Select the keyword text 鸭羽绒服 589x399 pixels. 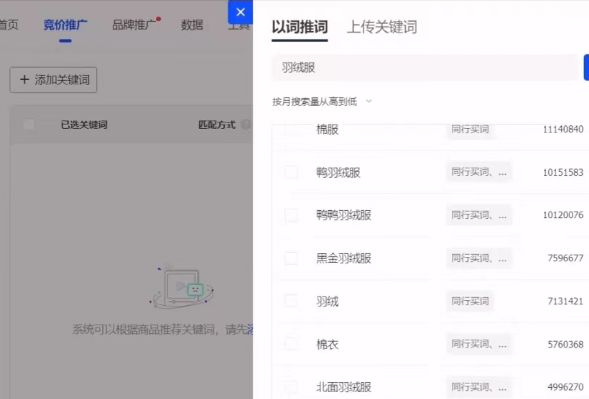338,172
